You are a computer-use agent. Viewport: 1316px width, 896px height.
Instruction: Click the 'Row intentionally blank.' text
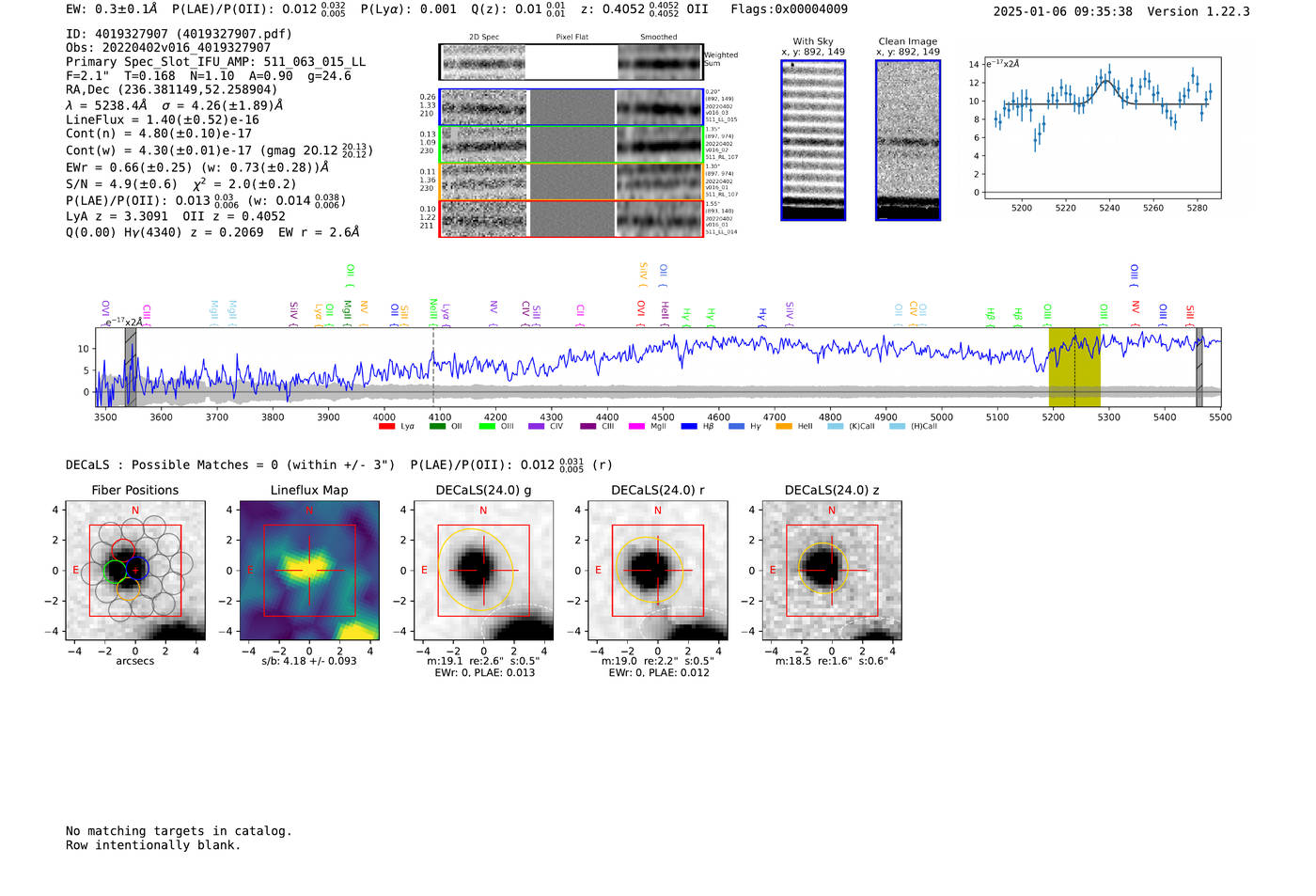point(153,845)
